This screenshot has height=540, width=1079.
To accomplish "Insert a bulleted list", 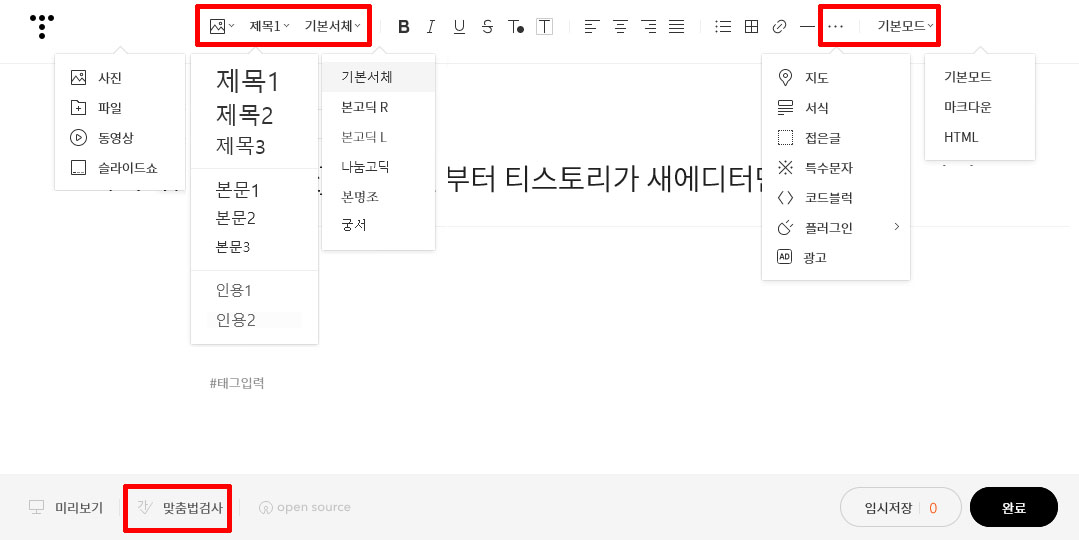I will (723, 27).
